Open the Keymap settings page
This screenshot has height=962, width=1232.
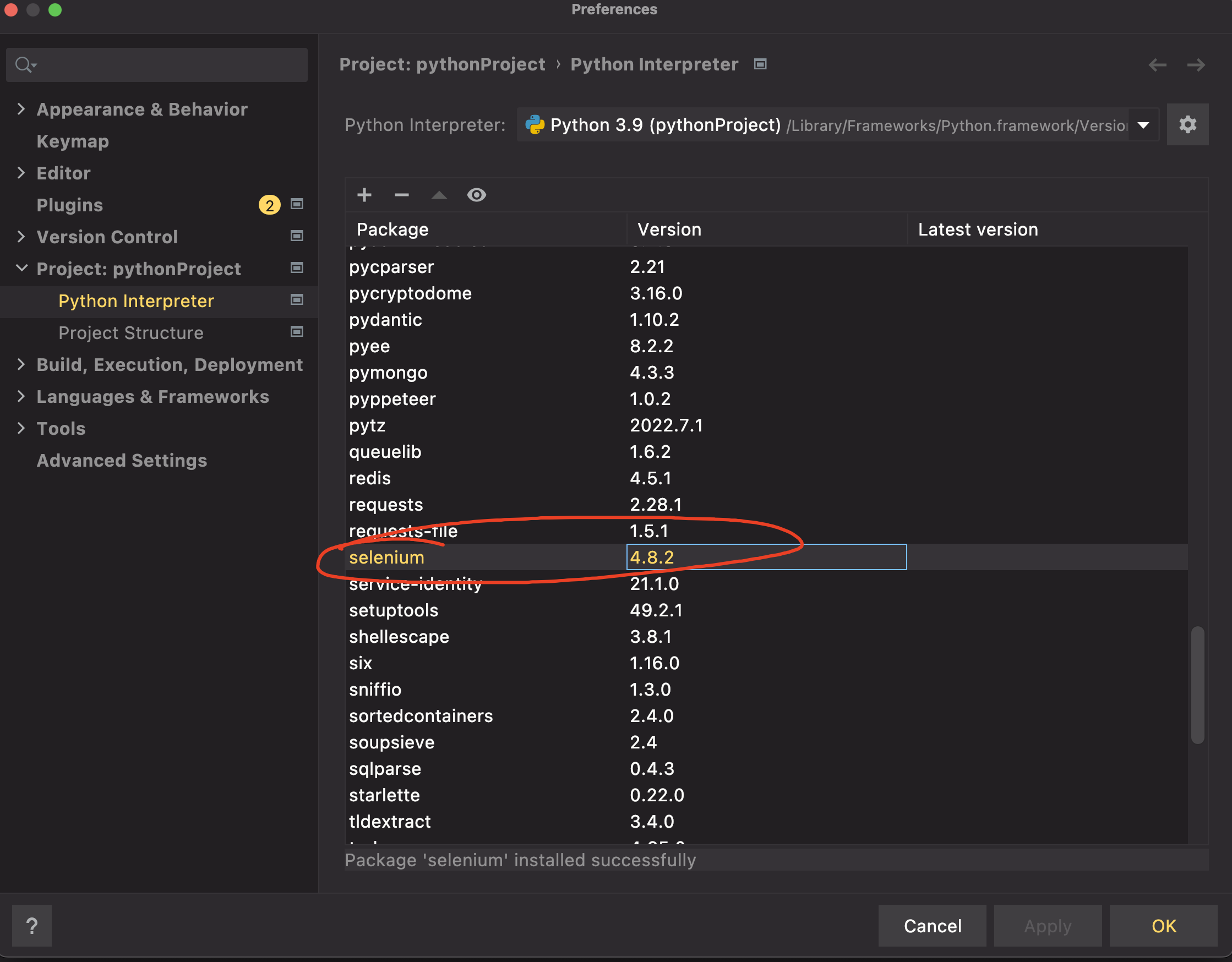pyautogui.click(x=73, y=141)
